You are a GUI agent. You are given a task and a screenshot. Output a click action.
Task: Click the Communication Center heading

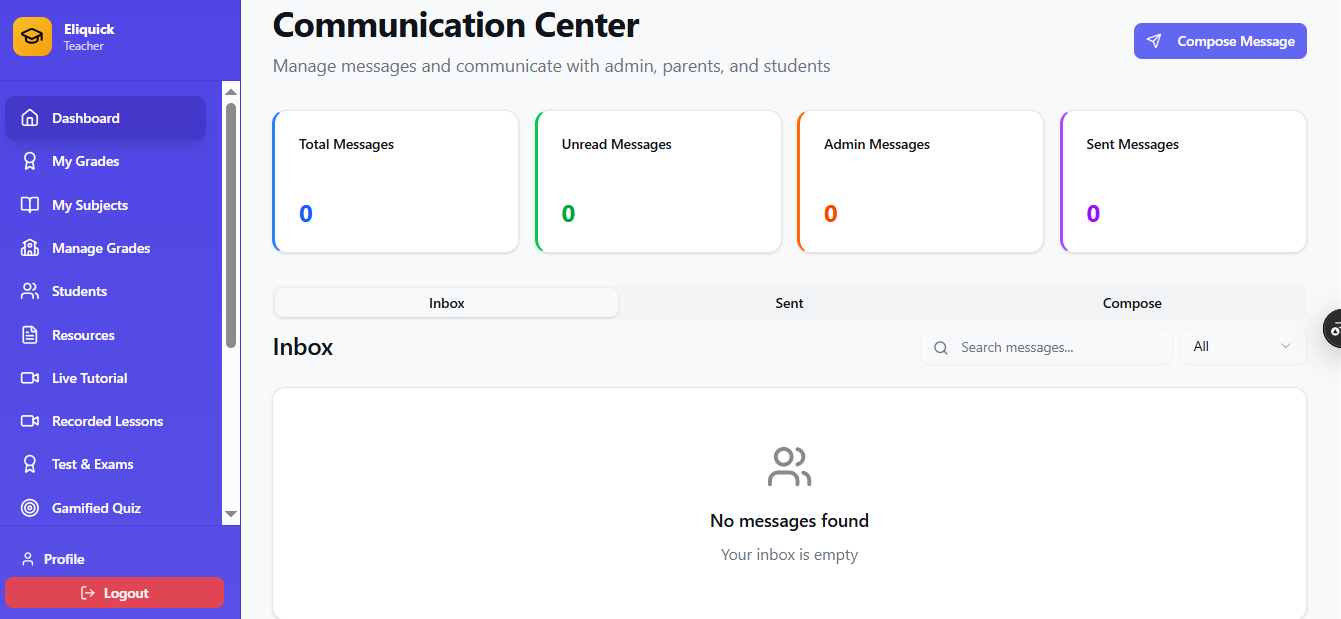point(456,24)
